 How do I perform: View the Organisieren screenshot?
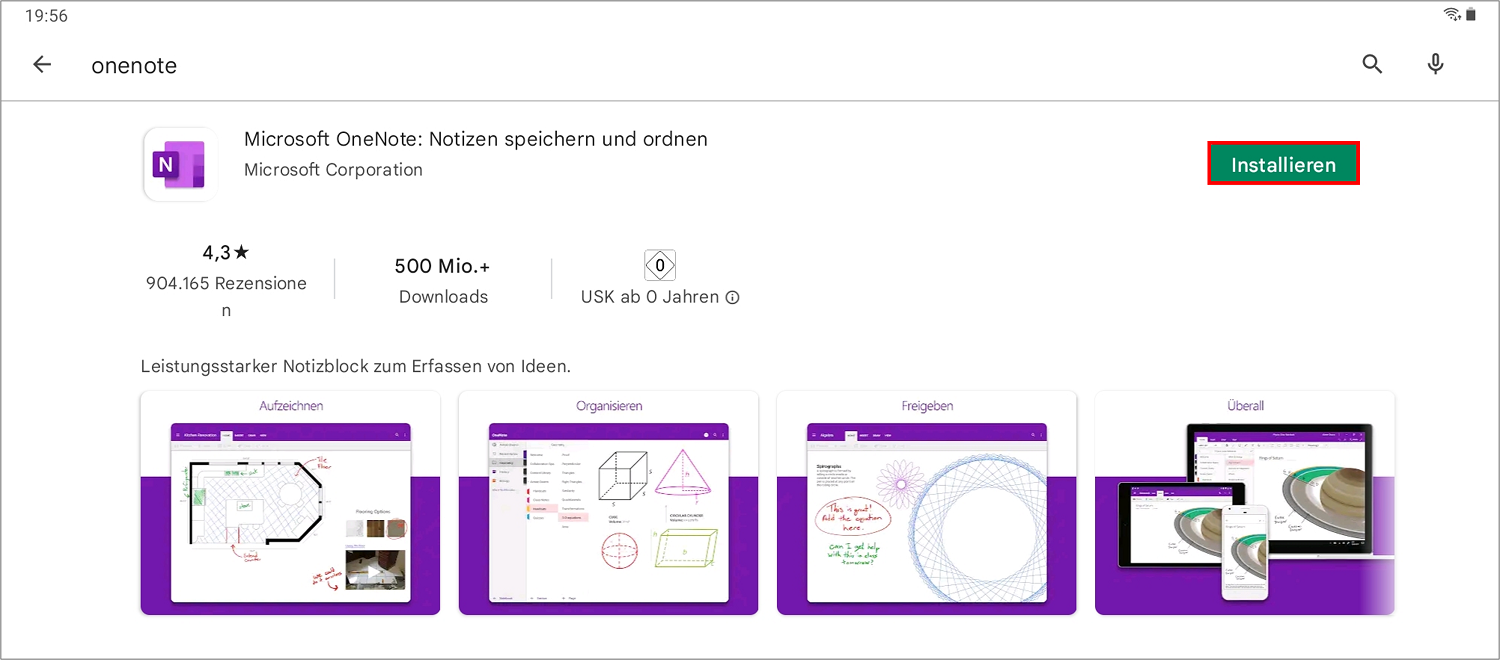pos(608,503)
